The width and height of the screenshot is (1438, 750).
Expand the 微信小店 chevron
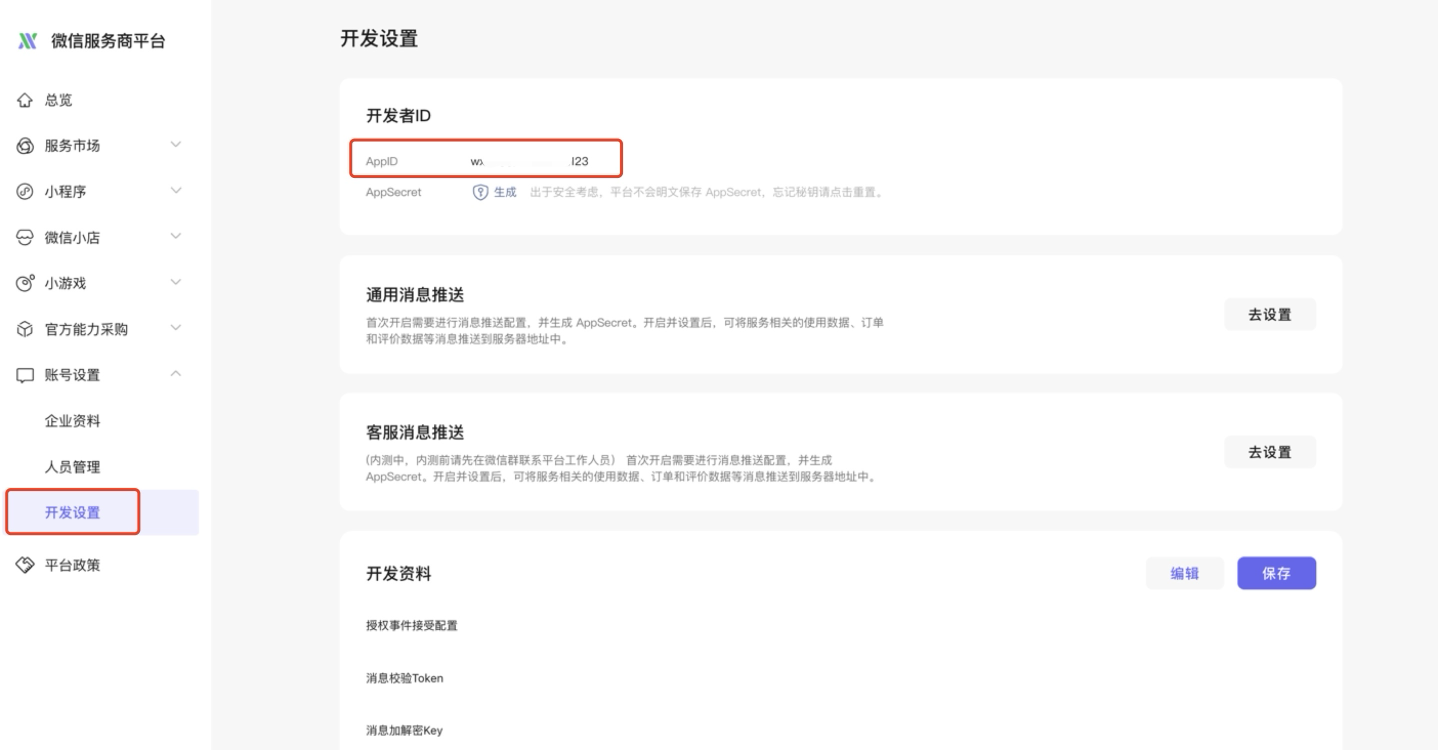point(176,237)
